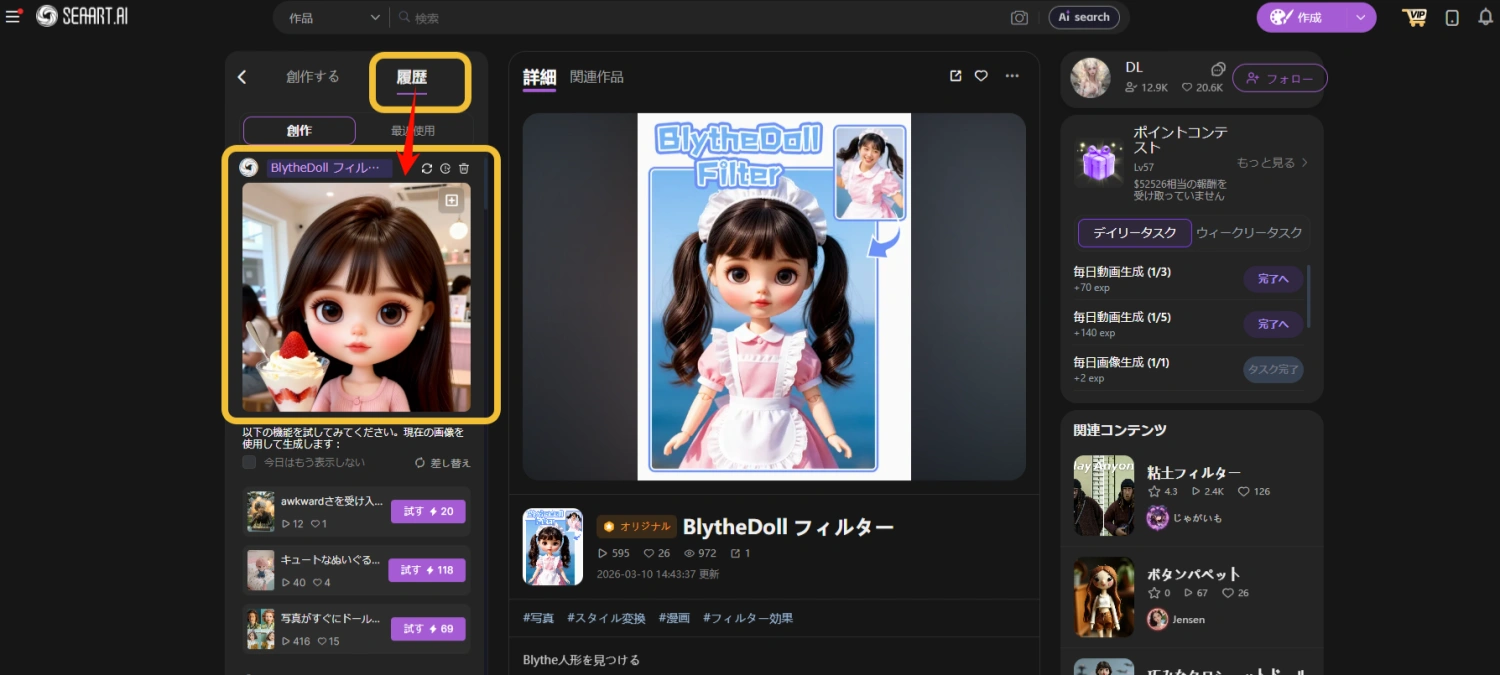Like the BlytheDoll artwork with the heart icon
This screenshot has height=675, width=1500.
981,75
